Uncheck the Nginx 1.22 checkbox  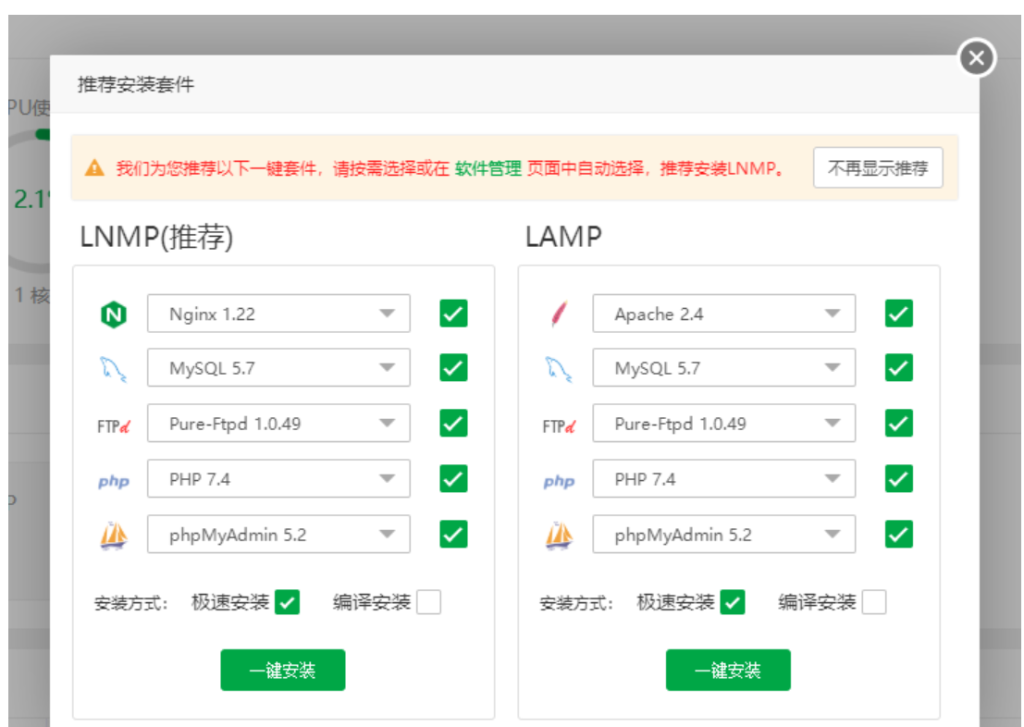coord(453,314)
